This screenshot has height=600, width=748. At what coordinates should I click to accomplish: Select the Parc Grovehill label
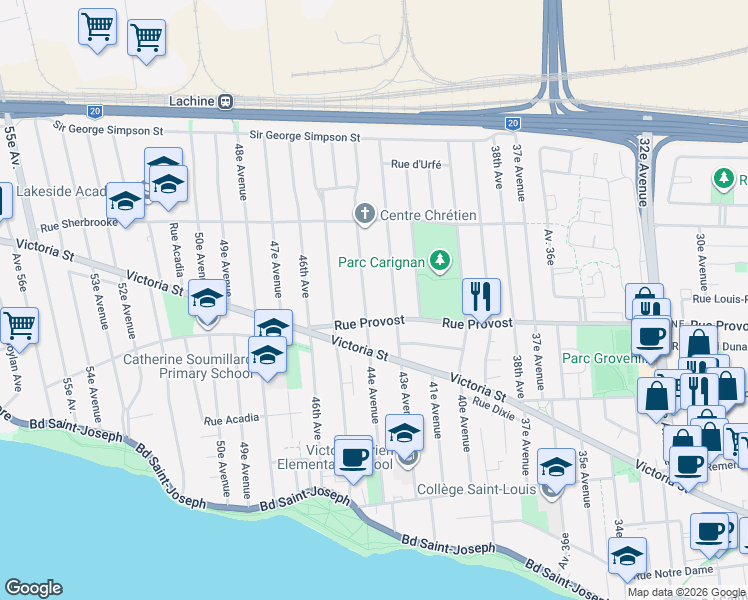(603, 358)
